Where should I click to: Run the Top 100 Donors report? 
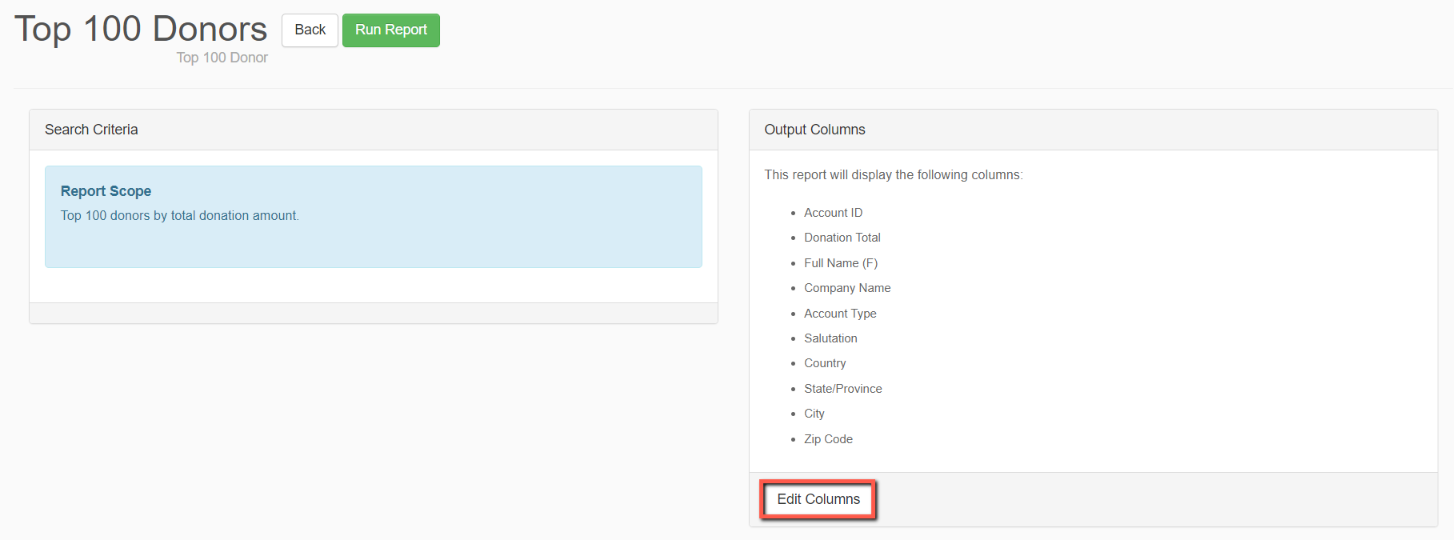[x=391, y=30]
